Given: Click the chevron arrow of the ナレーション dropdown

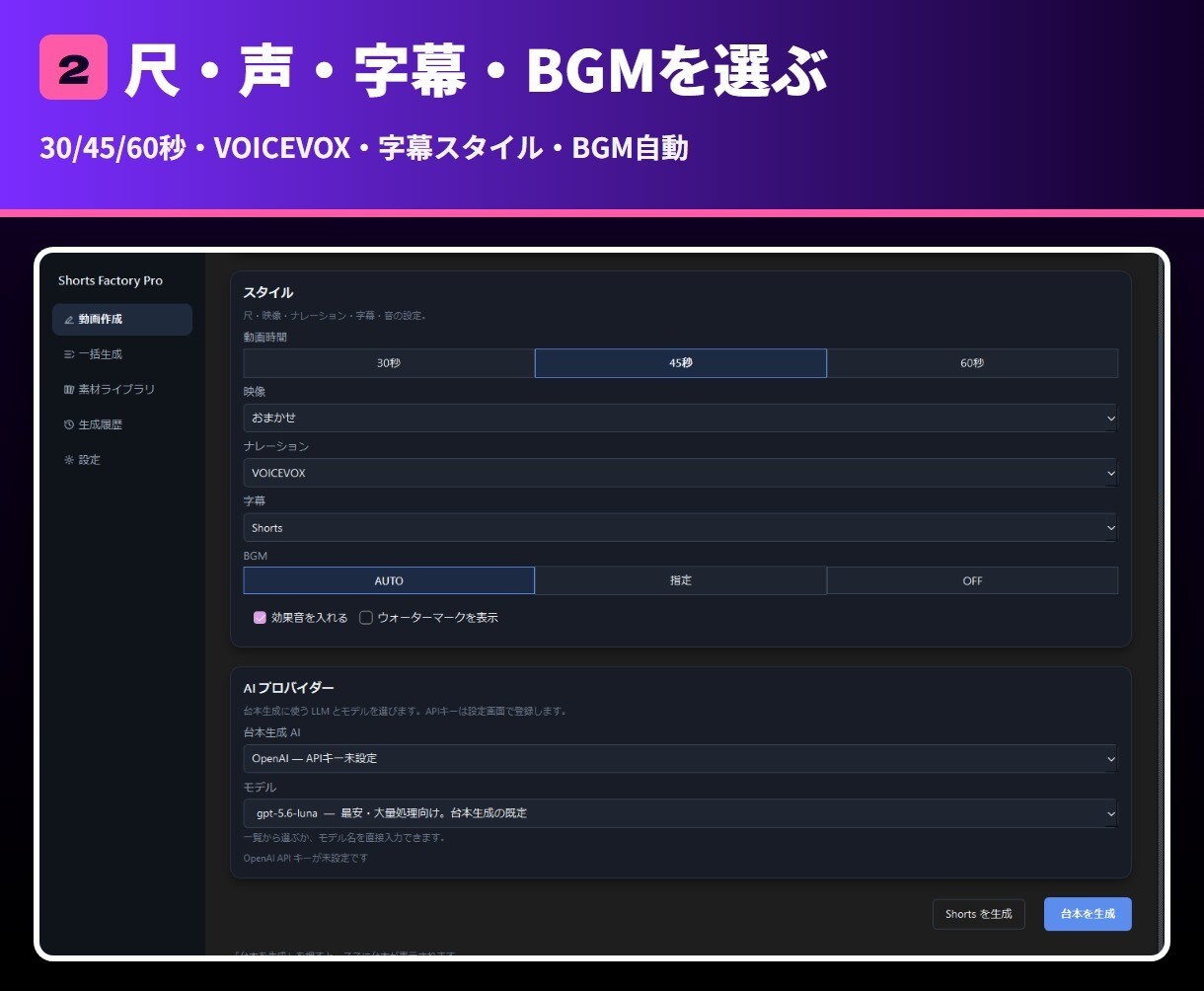Looking at the screenshot, I should [1110, 474].
